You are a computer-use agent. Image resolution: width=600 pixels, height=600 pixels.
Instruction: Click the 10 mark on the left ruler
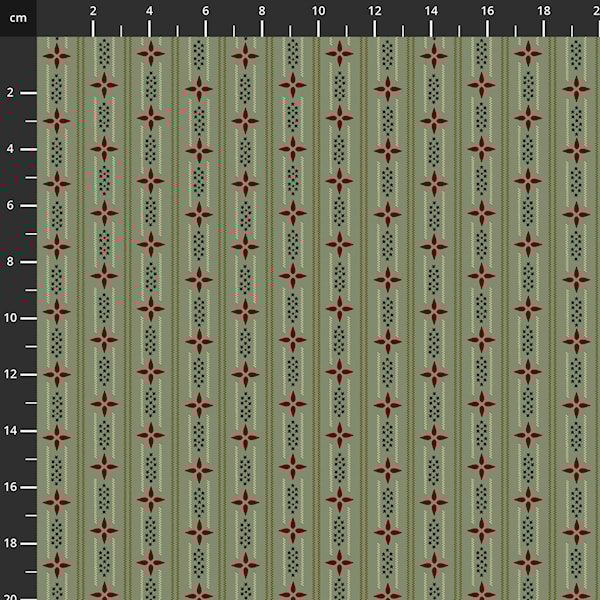click(x=10, y=317)
